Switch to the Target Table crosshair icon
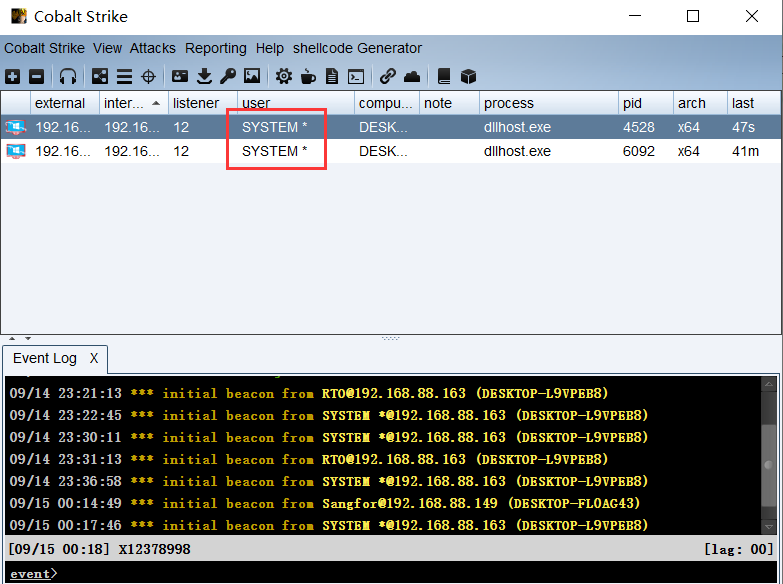Image resolution: width=783 pixels, height=584 pixels. pyautogui.click(x=148, y=76)
